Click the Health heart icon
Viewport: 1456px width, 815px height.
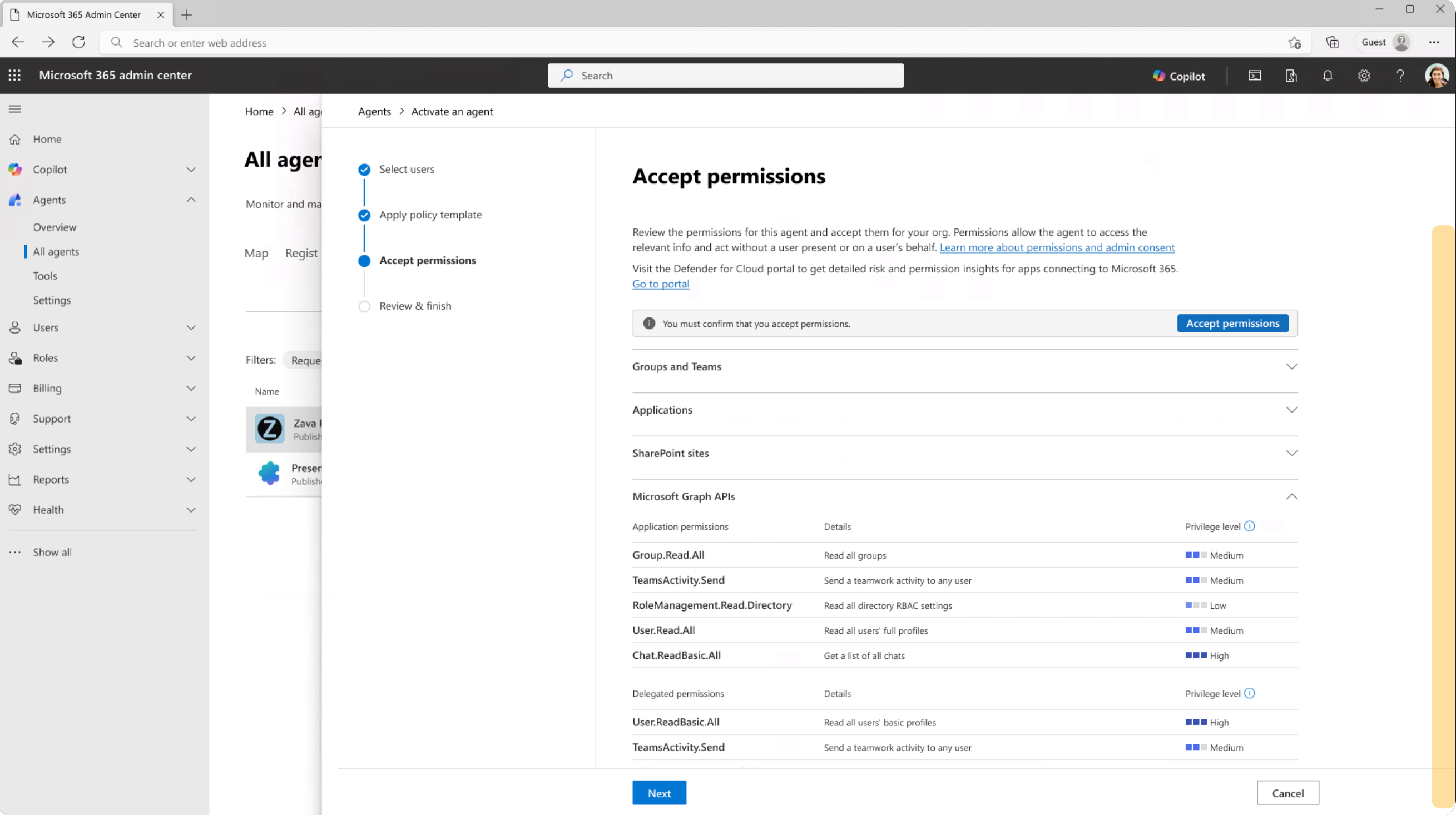pyautogui.click(x=15, y=510)
